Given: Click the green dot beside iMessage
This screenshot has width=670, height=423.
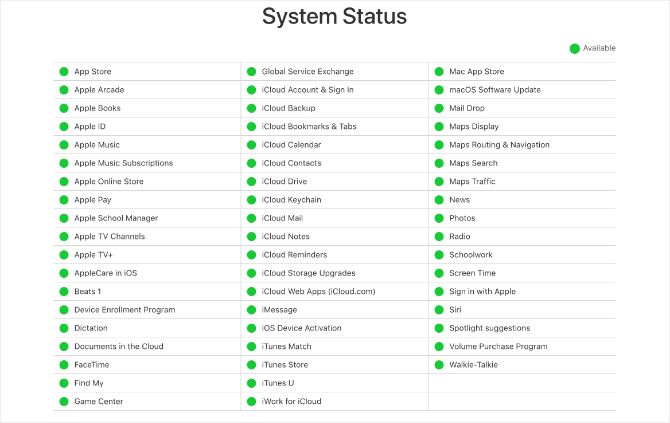Looking at the screenshot, I should tap(252, 310).
